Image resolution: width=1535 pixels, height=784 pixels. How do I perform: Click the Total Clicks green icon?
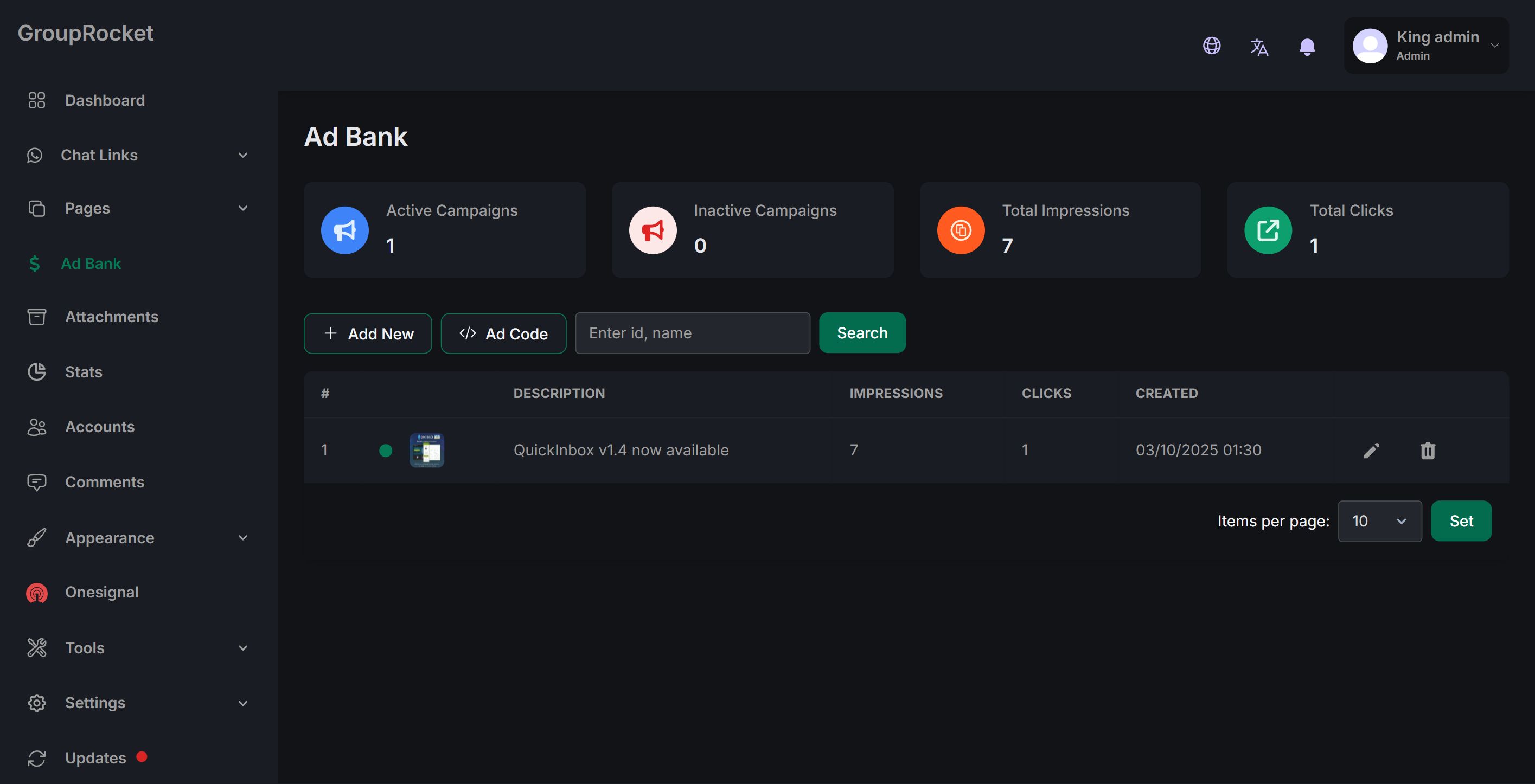click(1268, 230)
